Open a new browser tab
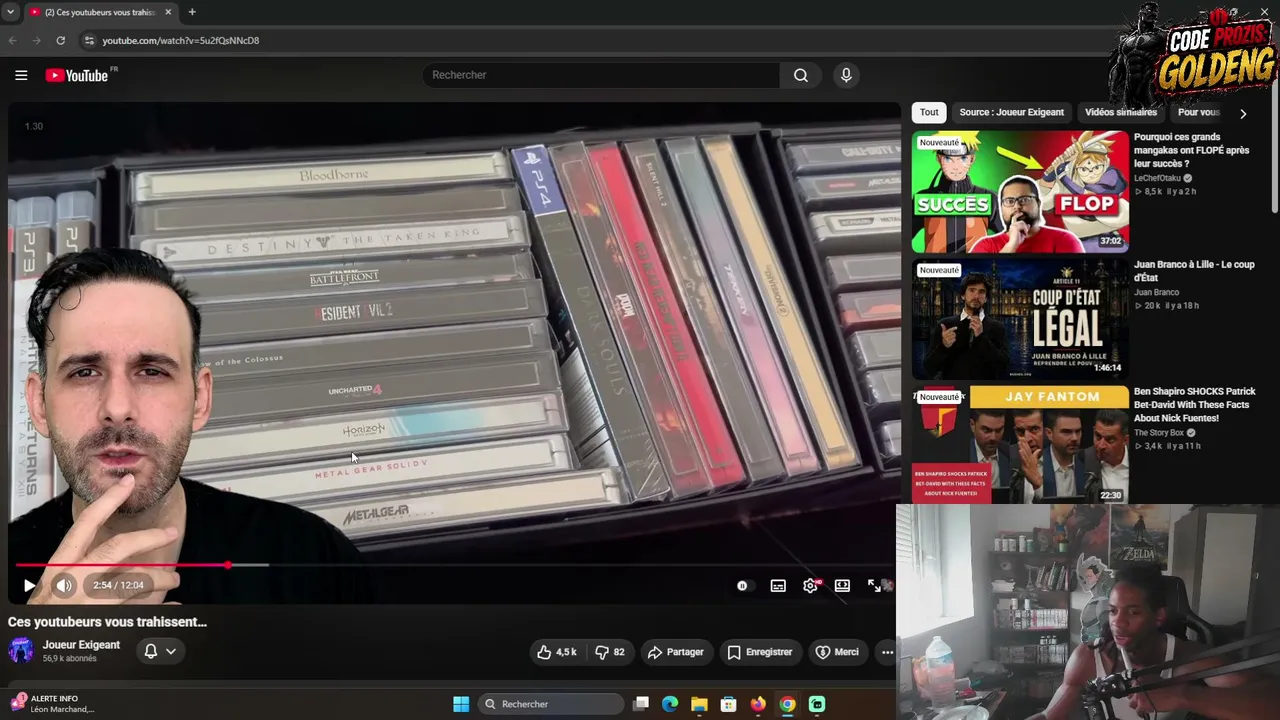Screen dimensions: 1280x720 coord(192,12)
